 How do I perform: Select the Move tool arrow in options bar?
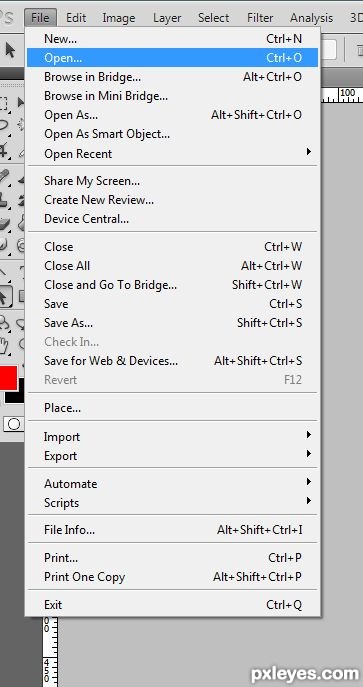pos(10,50)
